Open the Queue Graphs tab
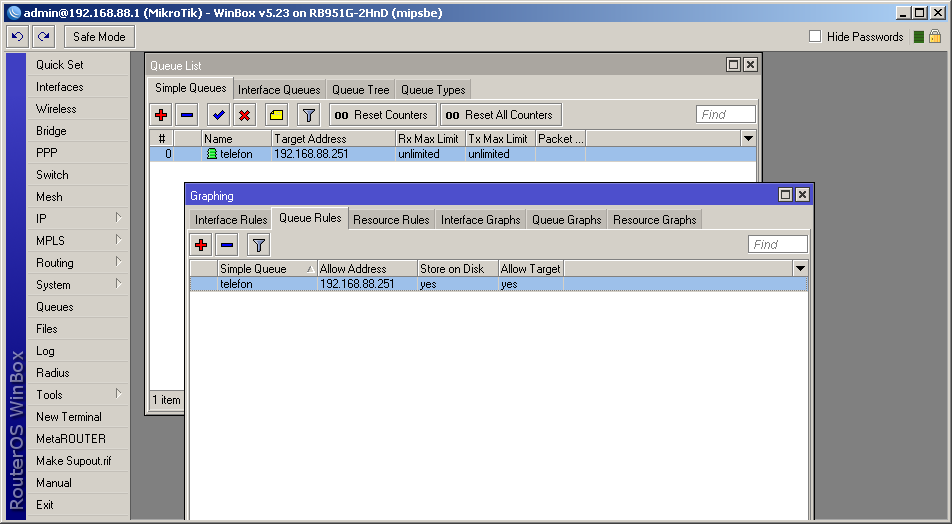 (x=566, y=220)
